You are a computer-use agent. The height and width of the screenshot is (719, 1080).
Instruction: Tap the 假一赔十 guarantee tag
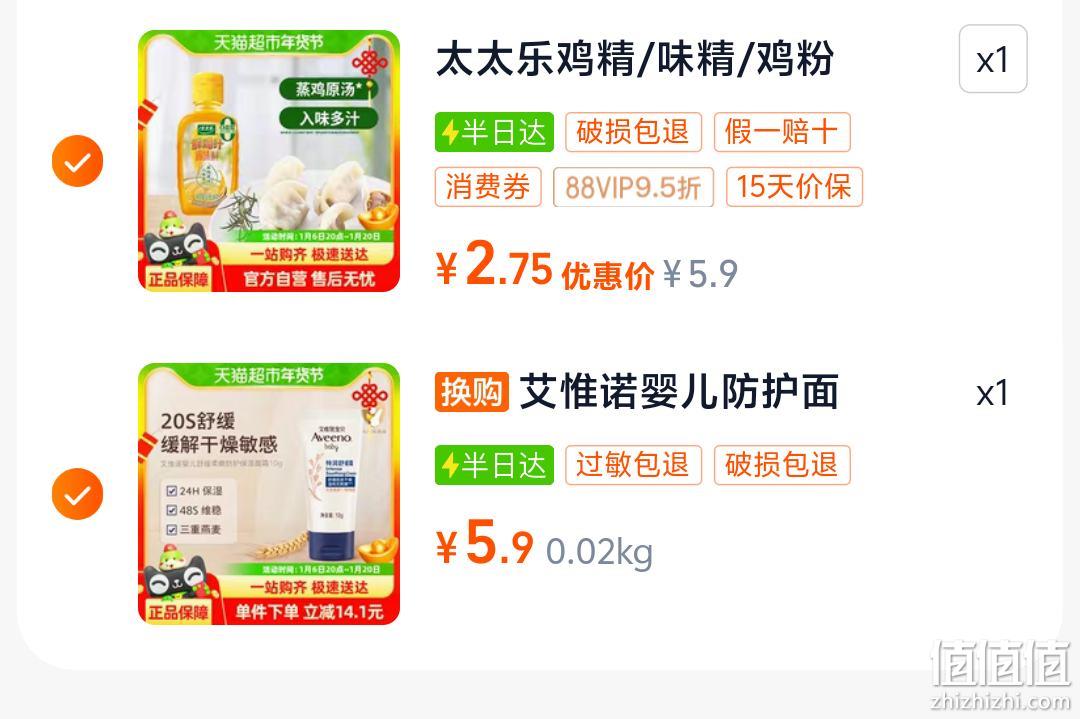point(782,132)
